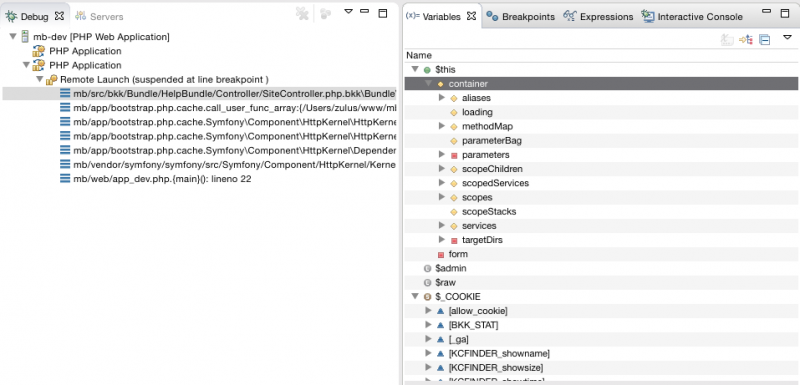
Task: Expand the [KCFINDER_showname] entry
Action: (428, 353)
